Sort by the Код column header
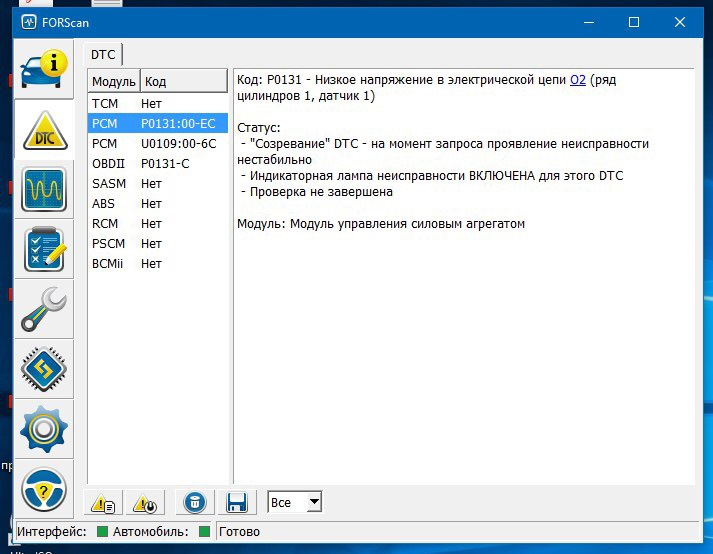 (184, 81)
